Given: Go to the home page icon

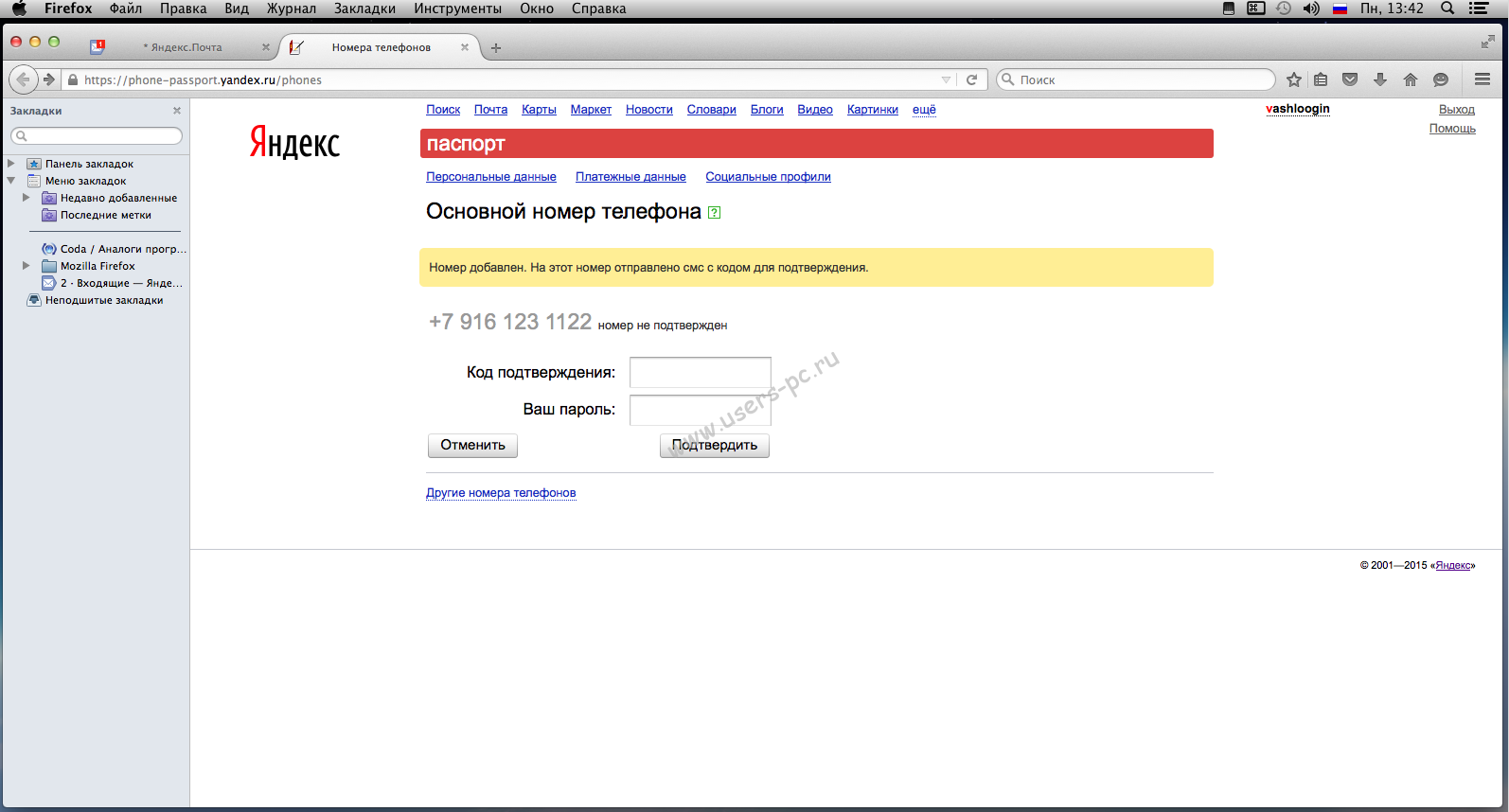Looking at the screenshot, I should tap(1411, 79).
